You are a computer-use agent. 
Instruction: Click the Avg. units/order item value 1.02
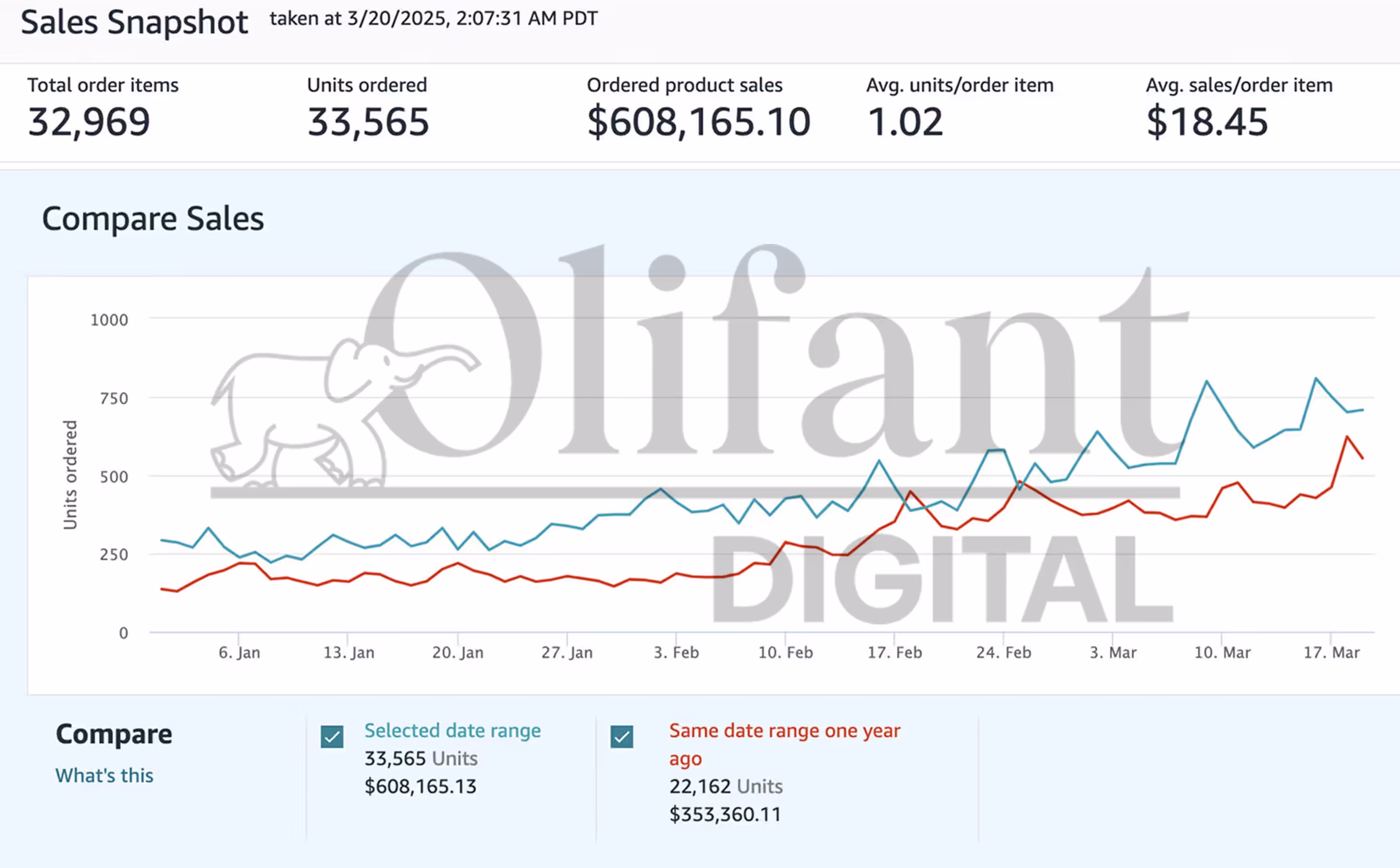pyautogui.click(x=905, y=122)
